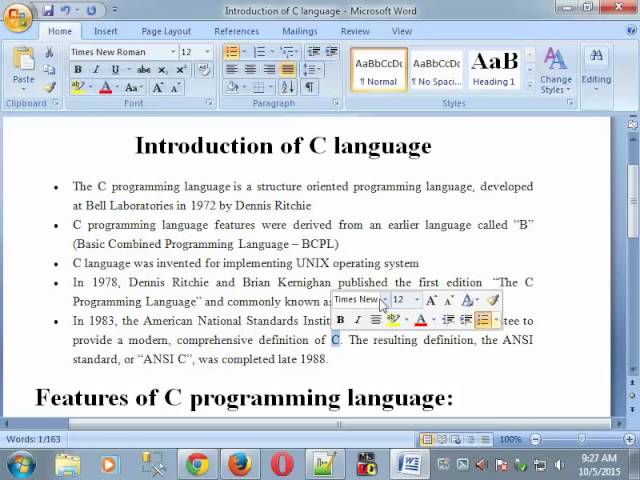Apply strikethrough from the ribbon

coord(143,70)
